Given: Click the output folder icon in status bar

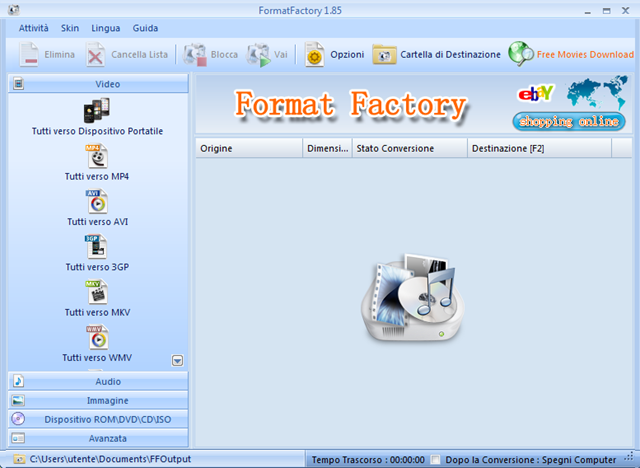Looking at the screenshot, I should point(19,459).
